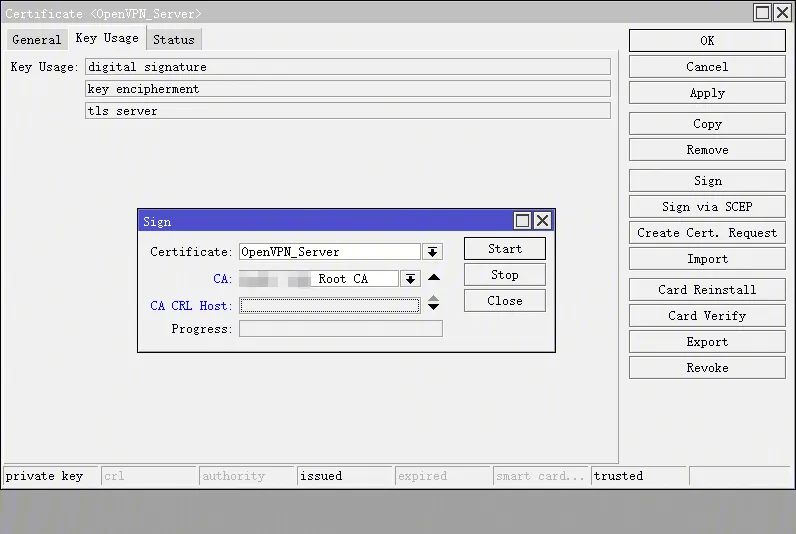
Task: Switch to the General tab
Action: pyautogui.click(x=37, y=40)
